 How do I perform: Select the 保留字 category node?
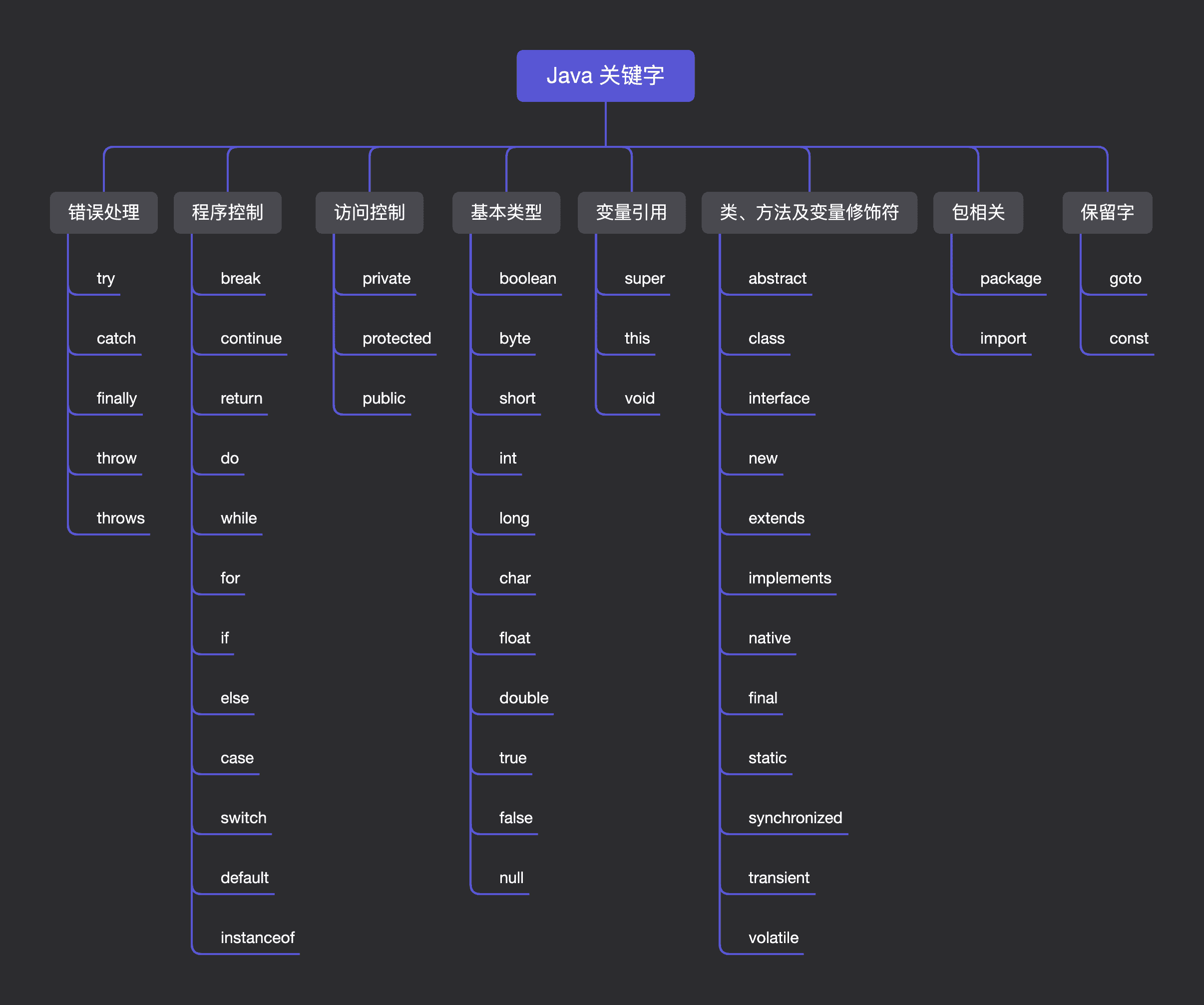click(x=1107, y=212)
